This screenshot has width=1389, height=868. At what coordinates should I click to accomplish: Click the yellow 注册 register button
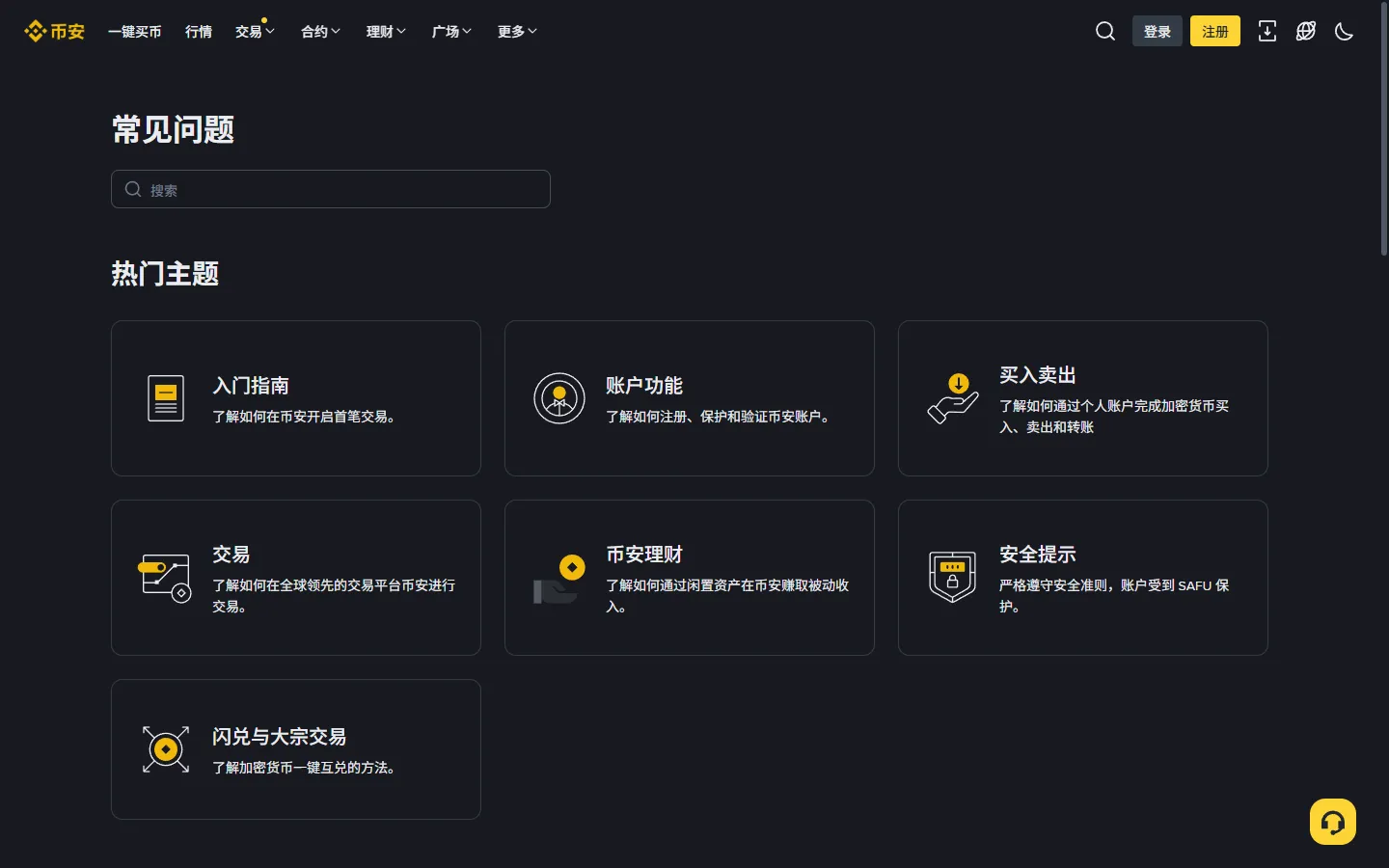1215,32
